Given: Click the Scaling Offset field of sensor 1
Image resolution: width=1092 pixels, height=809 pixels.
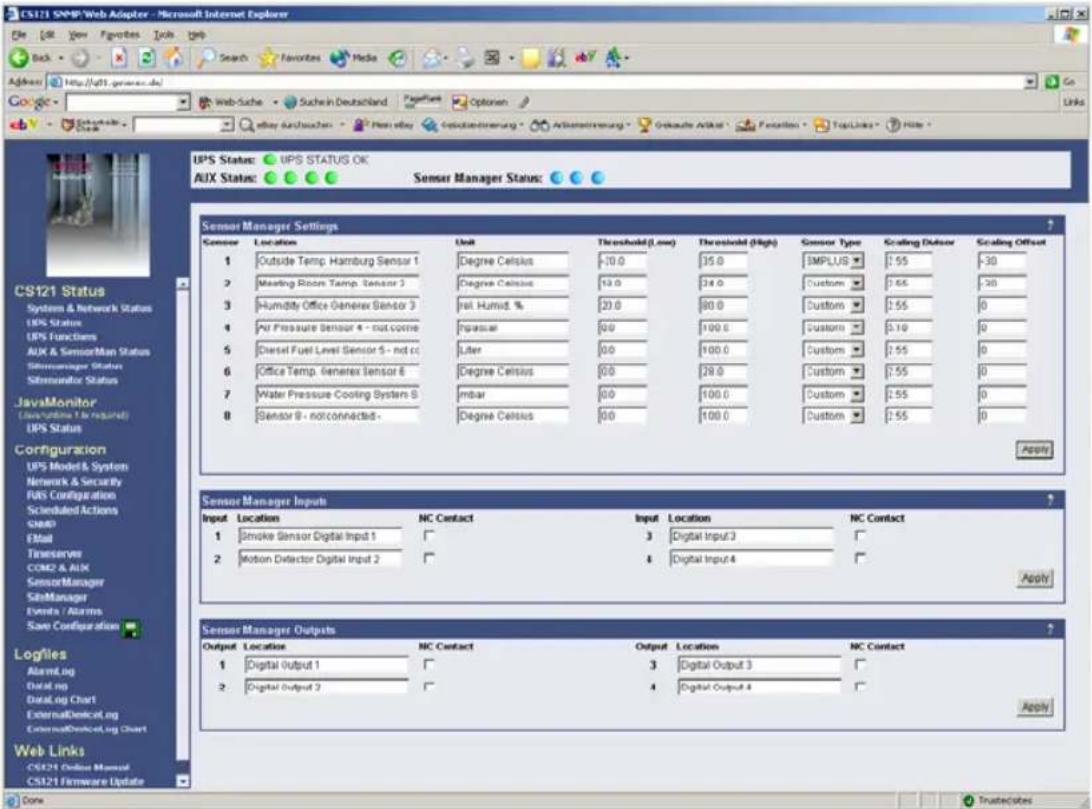Looking at the screenshot, I should coord(1001,261).
